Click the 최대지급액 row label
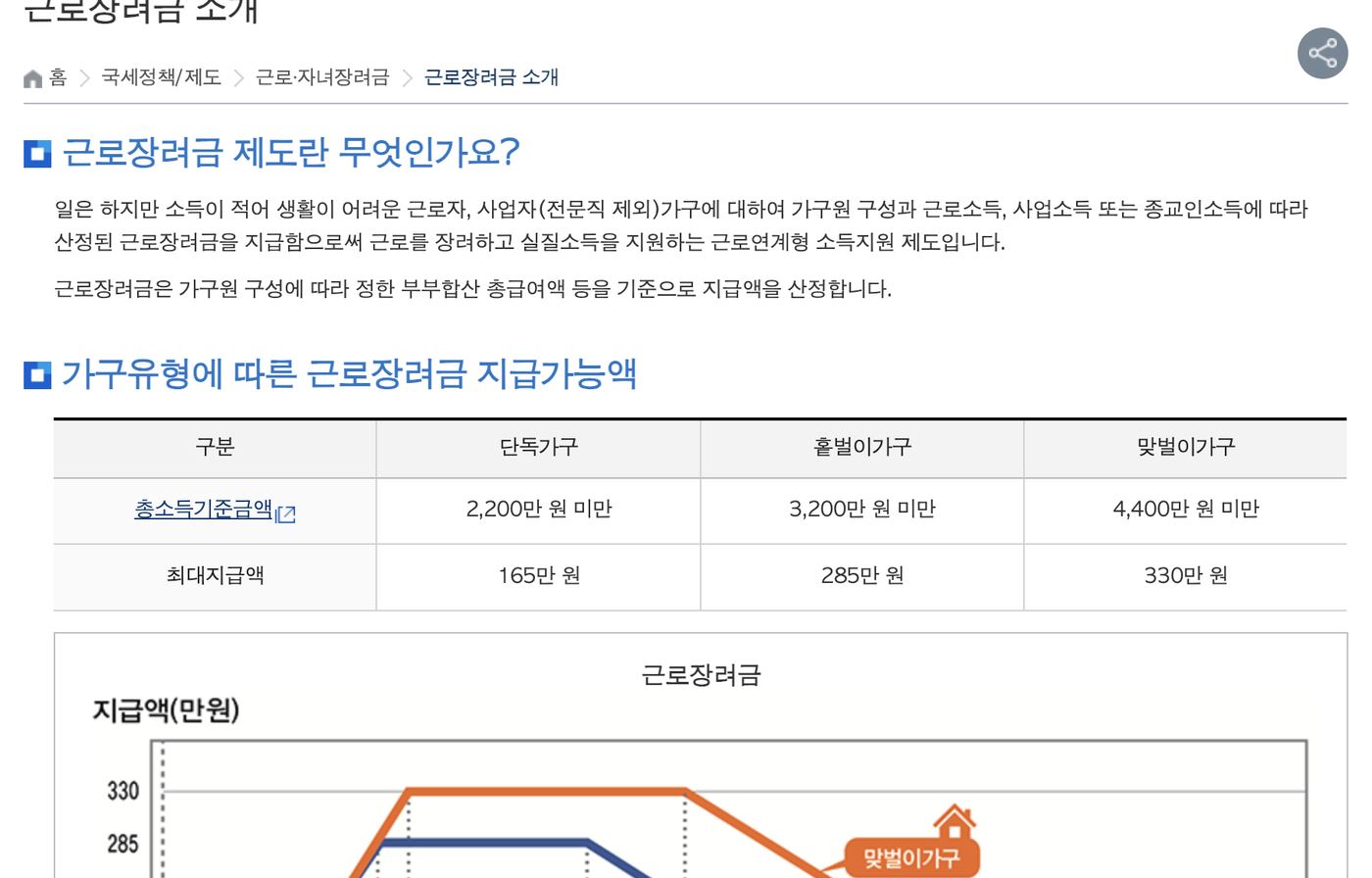 click(215, 576)
